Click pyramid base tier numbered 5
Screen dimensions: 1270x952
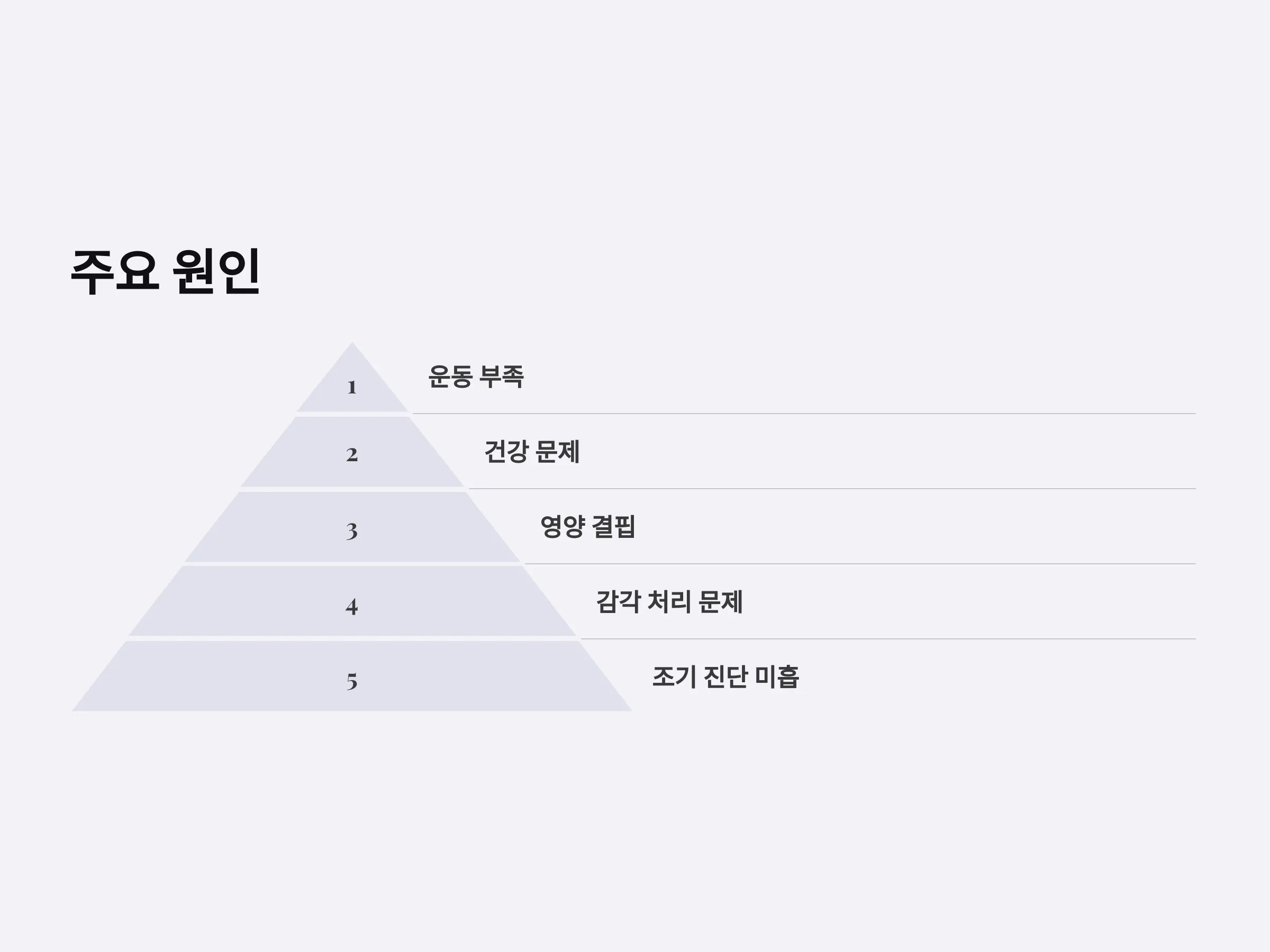(352, 676)
